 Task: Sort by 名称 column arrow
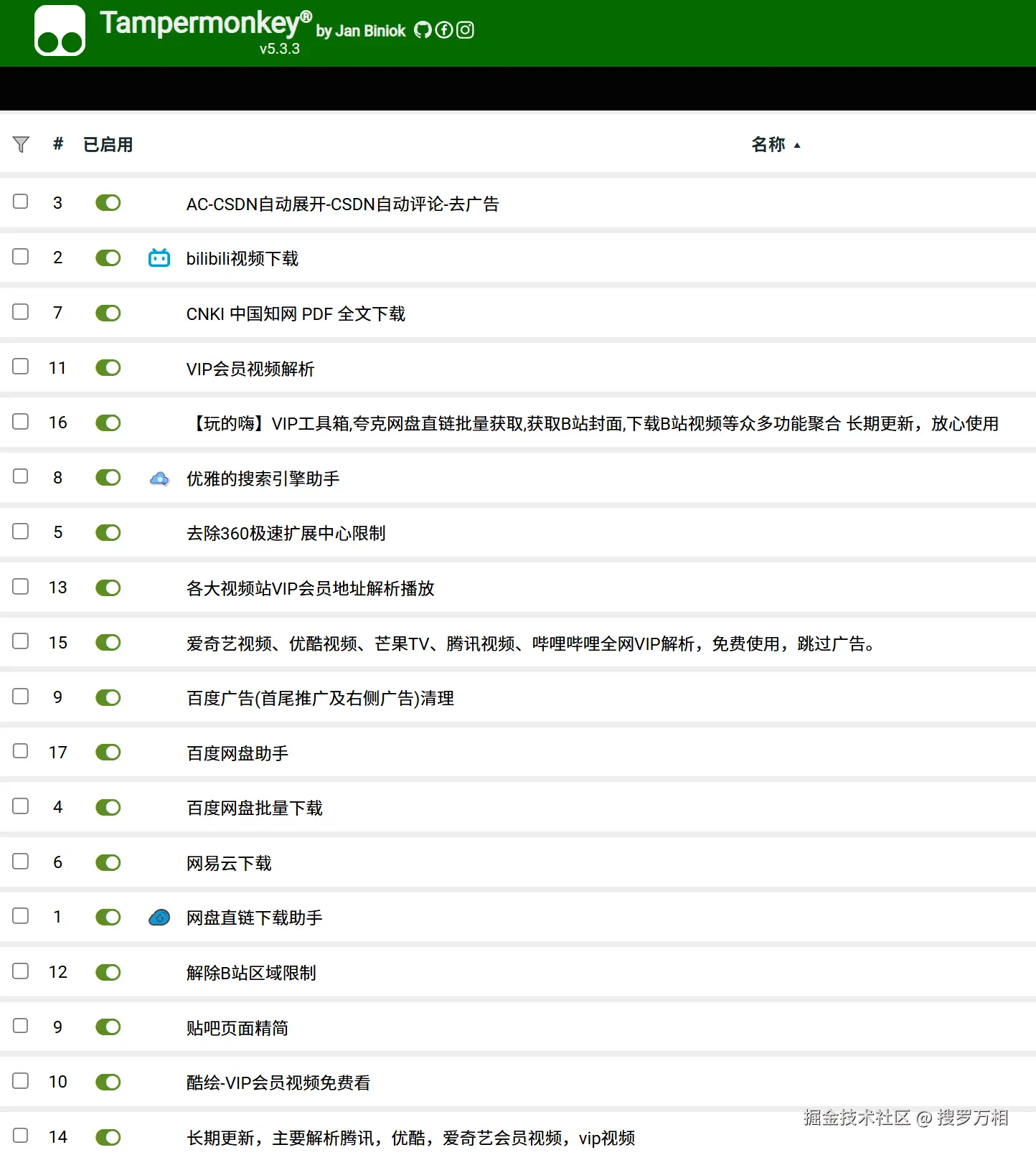coord(797,145)
